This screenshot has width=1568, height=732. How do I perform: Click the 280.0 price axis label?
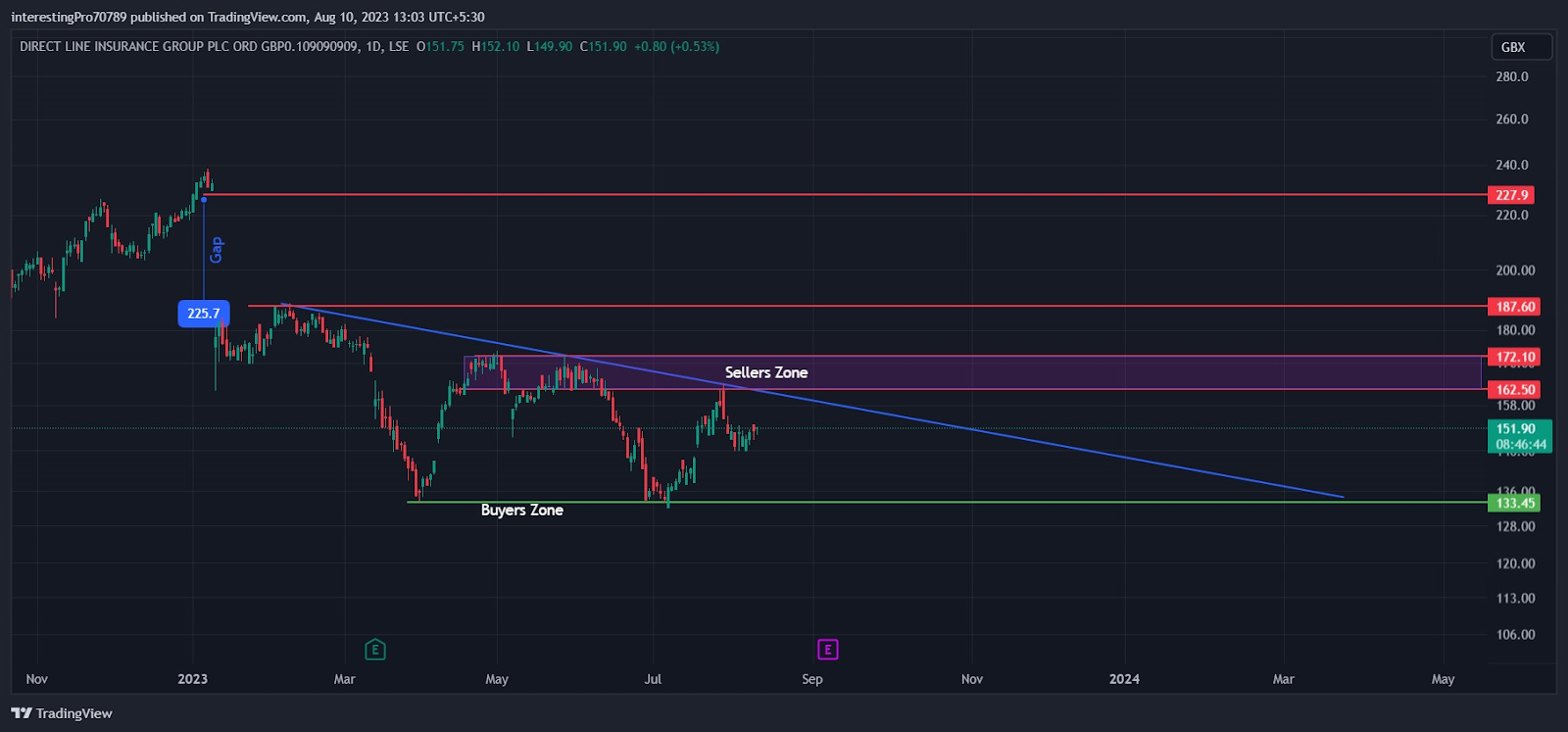point(1512,76)
